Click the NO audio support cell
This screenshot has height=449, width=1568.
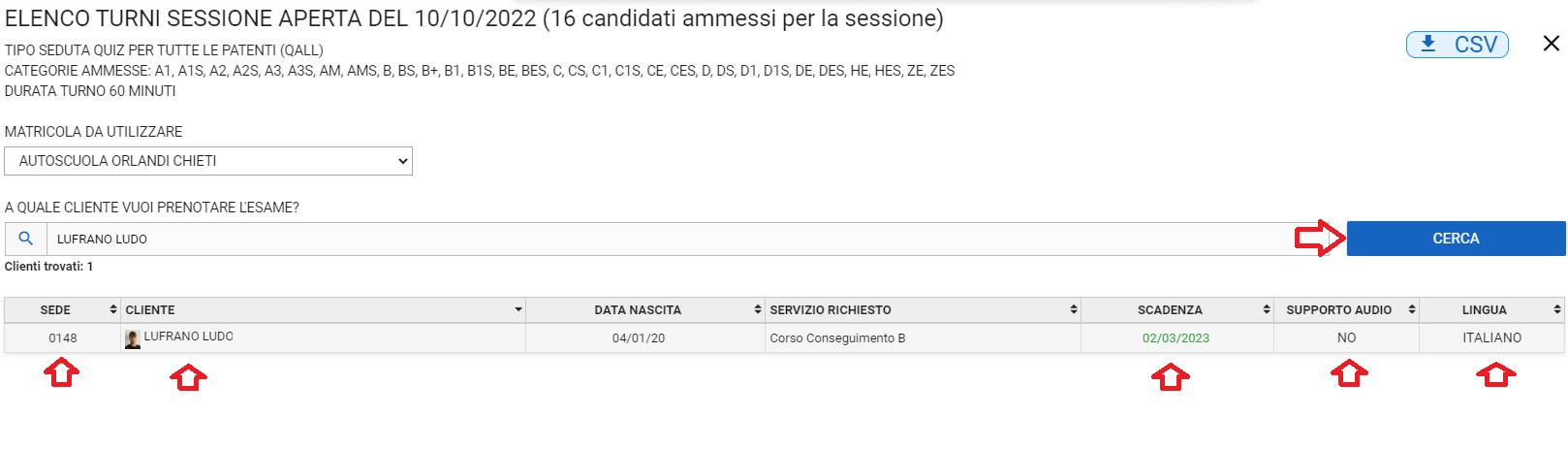point(1346,337)
